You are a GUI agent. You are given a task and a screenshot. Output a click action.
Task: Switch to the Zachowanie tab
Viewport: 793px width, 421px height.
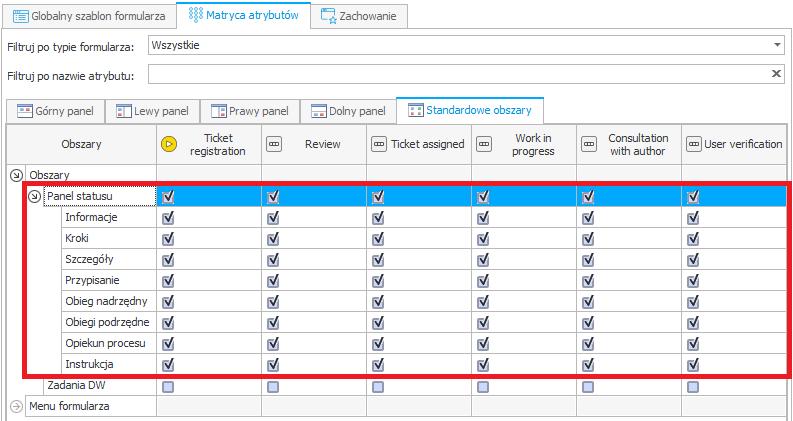pos(359,16)
